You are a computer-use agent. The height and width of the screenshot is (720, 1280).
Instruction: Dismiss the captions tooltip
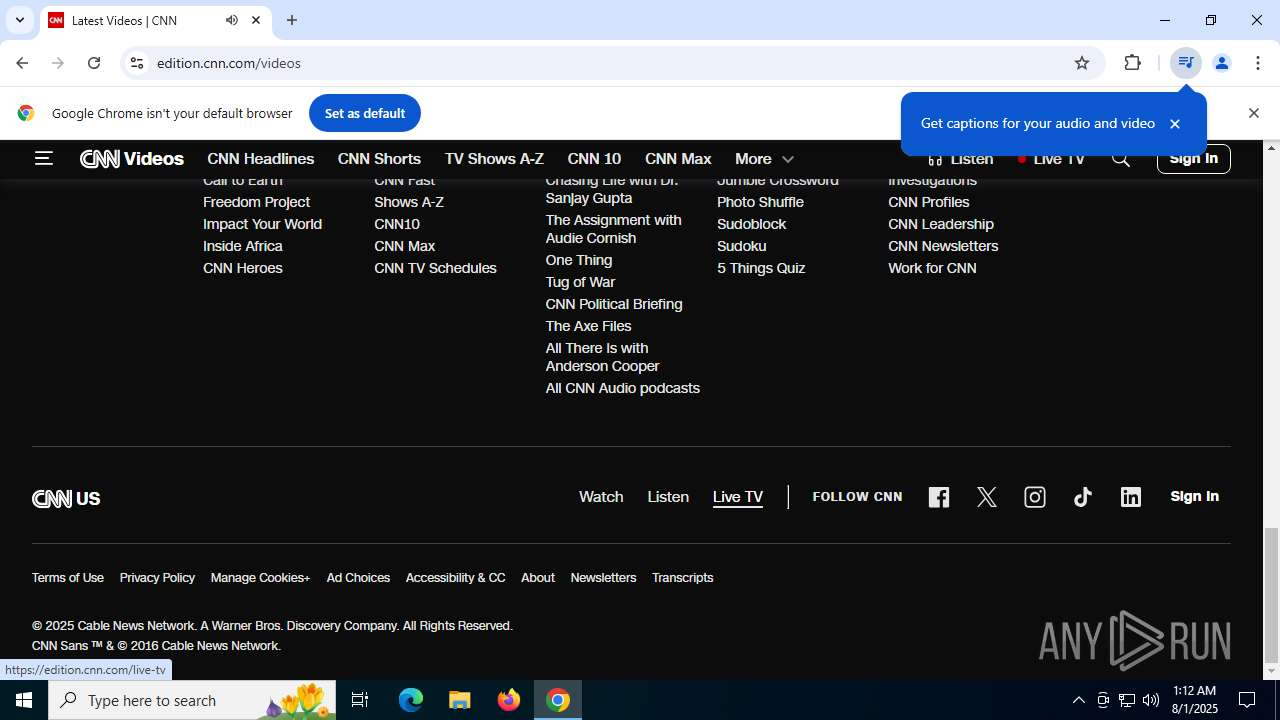click(x=1175, y=124)
